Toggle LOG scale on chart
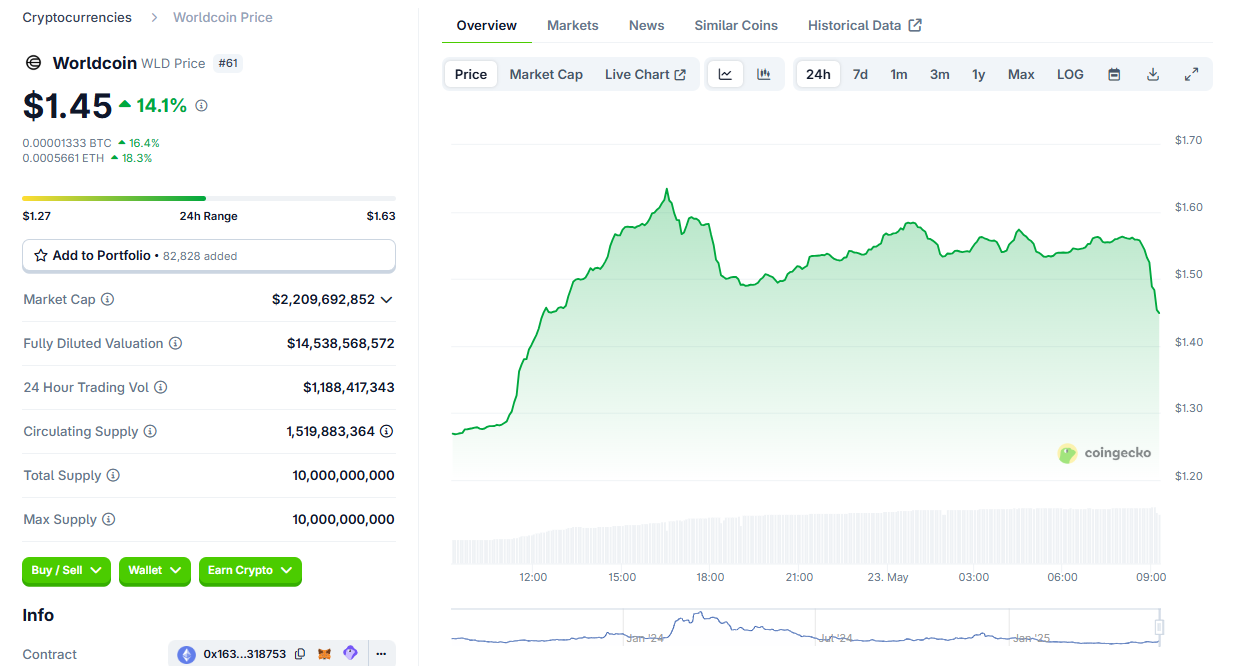The image size is (1251, 666). (1070, 74)
